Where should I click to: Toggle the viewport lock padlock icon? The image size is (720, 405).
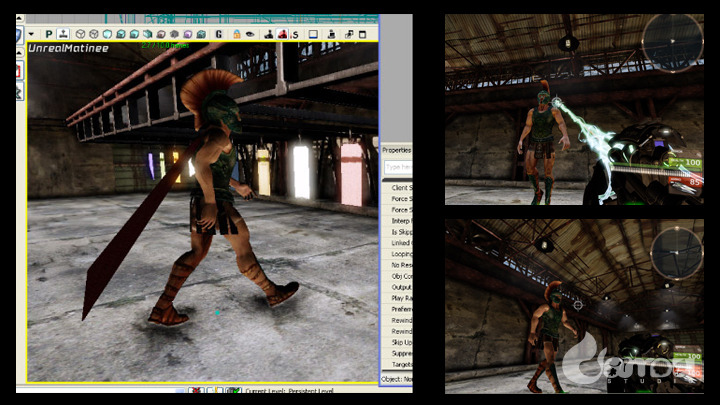(x=236, y=34)
